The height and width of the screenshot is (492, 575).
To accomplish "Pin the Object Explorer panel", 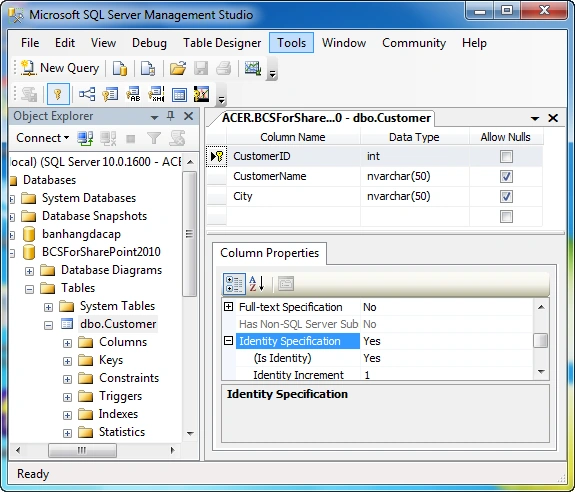I will [171, 116].
